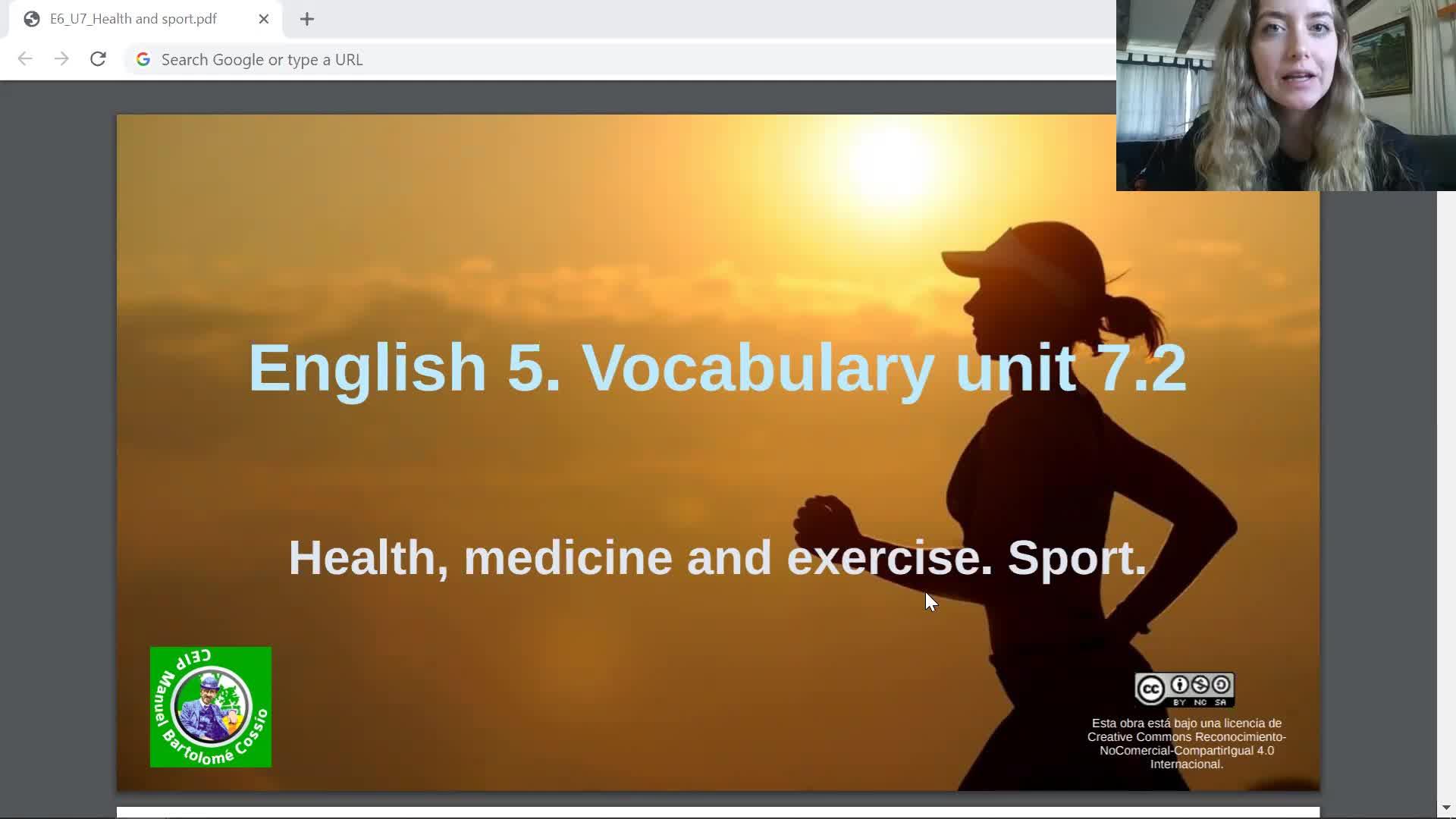Close the E6_U7_Health and sport.pdf tab
The height and width of the screenshot is (819, 1456).
(264, 19)
